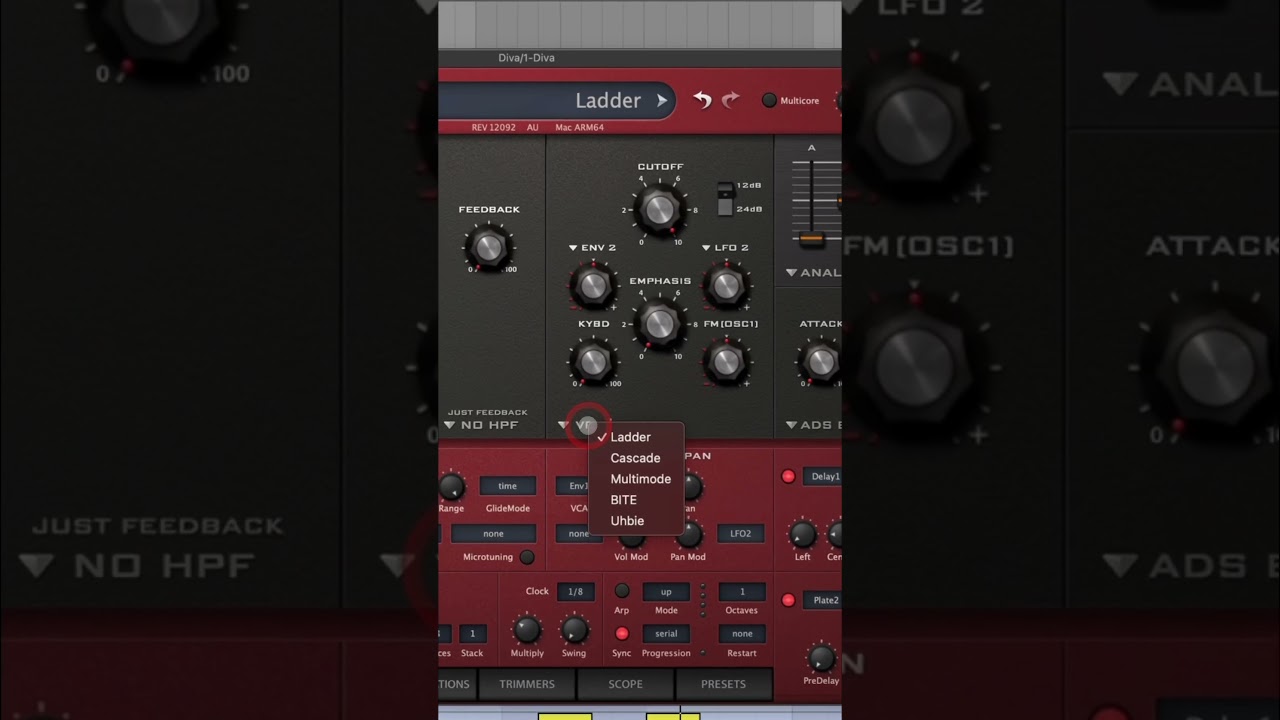
Task: Select Uhbie filter in menu
Action: coord(636,521)
